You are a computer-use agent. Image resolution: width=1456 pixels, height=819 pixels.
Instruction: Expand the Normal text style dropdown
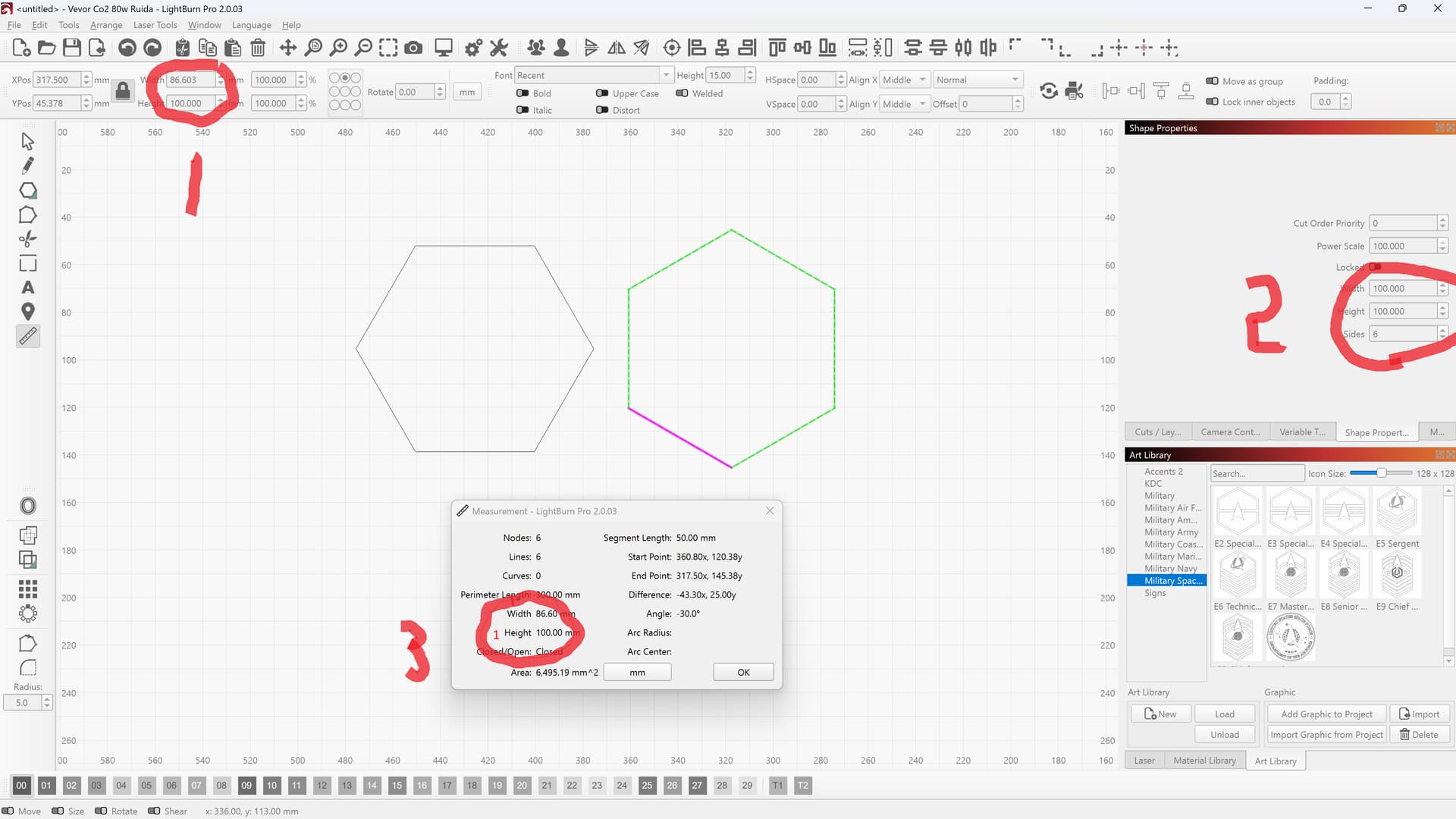[978, 79]
